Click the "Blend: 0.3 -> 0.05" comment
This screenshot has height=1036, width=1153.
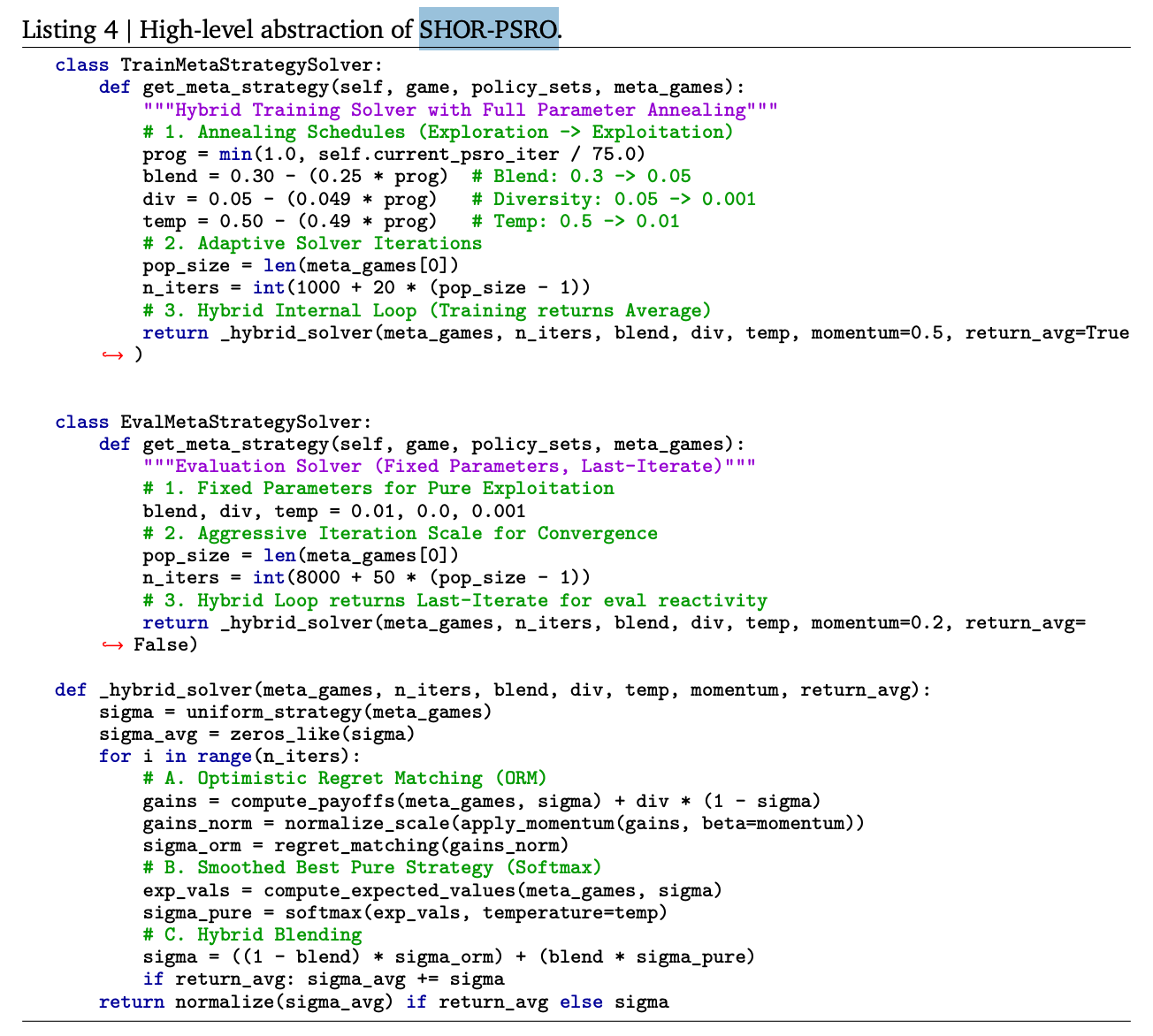pyautogui.click(x=581, y=176)
